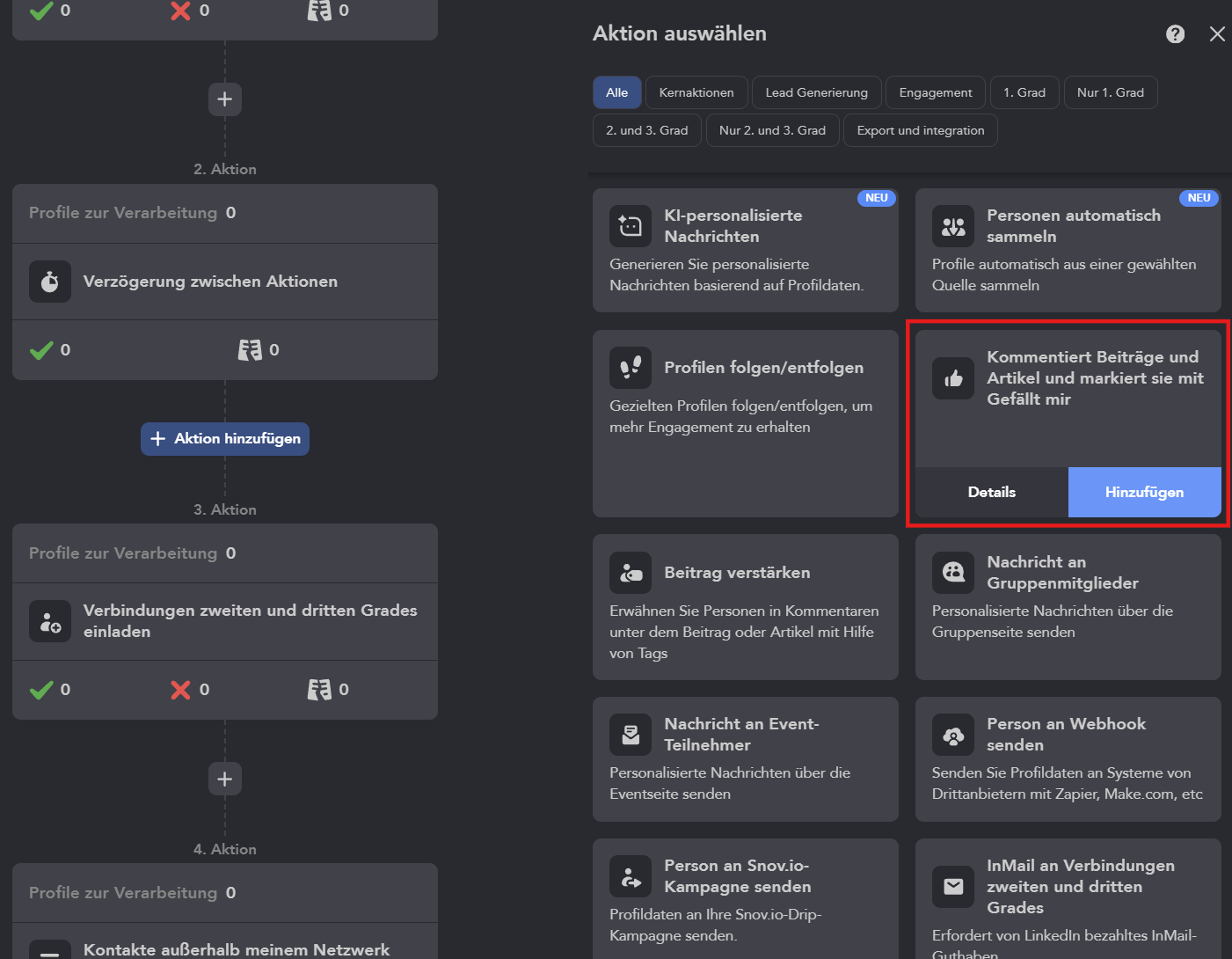Click the Aktion hinzufügen button
The width and height of the screenshot is (1232, 959).
(x=225, y=438)
